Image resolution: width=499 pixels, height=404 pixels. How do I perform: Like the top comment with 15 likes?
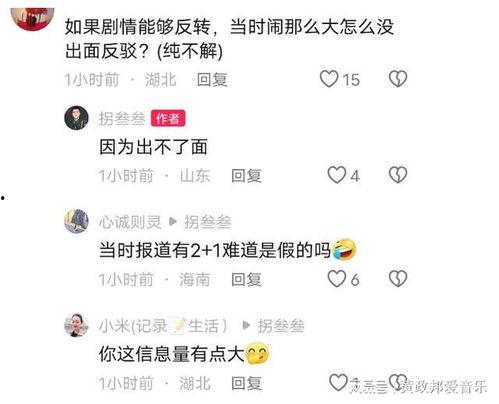point(329,79)
